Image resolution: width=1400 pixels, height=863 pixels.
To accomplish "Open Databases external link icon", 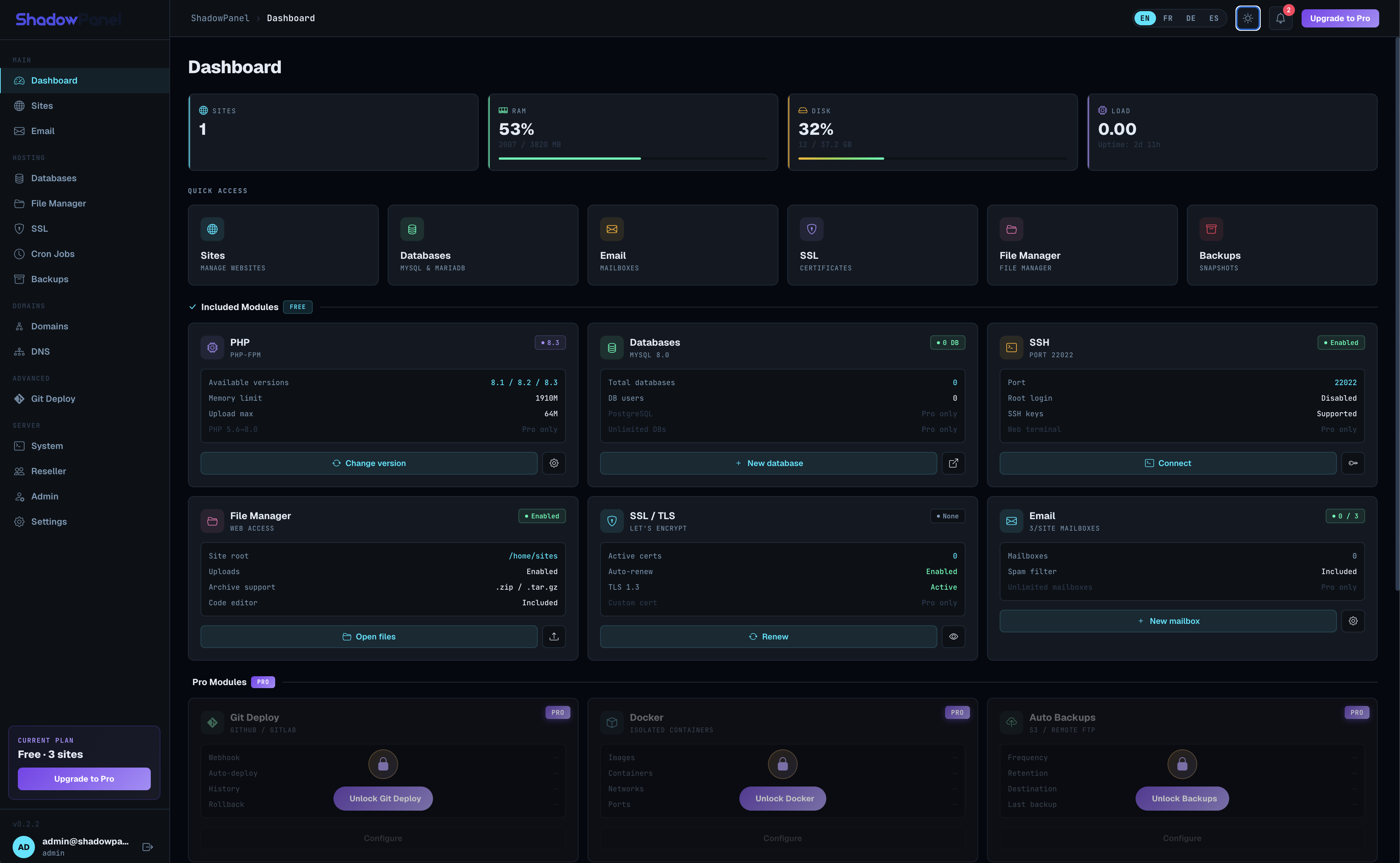I will coord(953,463).
